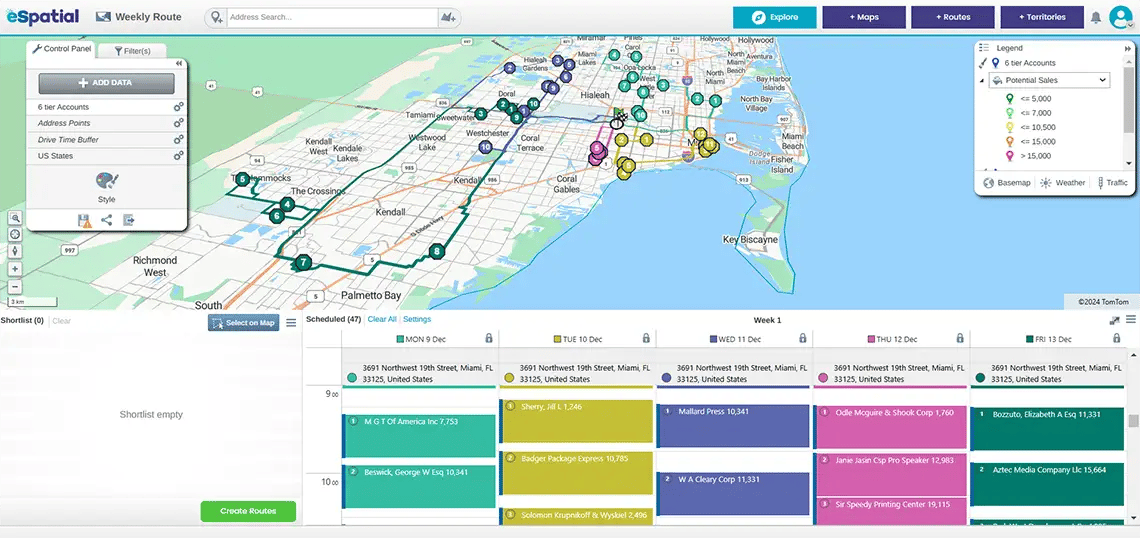Click the export icon in Control Panel

pyautogui.click(x=129, y=220)
